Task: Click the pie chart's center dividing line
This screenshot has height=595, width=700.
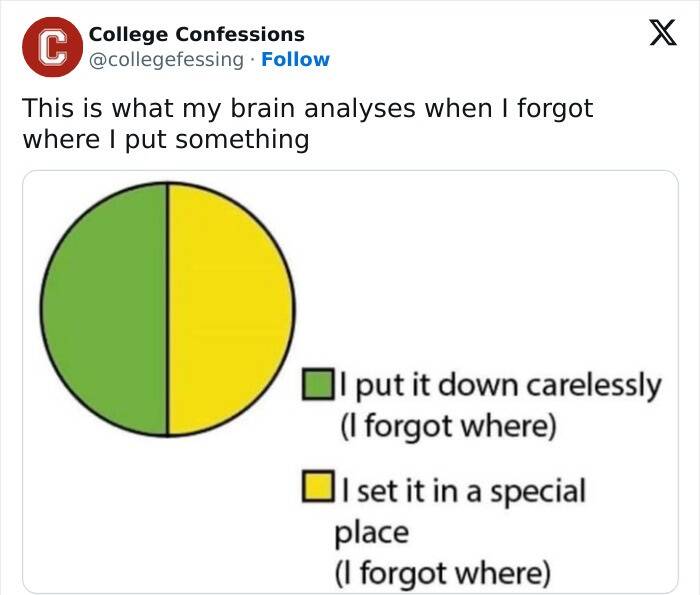Action: [x=167, y=308]
